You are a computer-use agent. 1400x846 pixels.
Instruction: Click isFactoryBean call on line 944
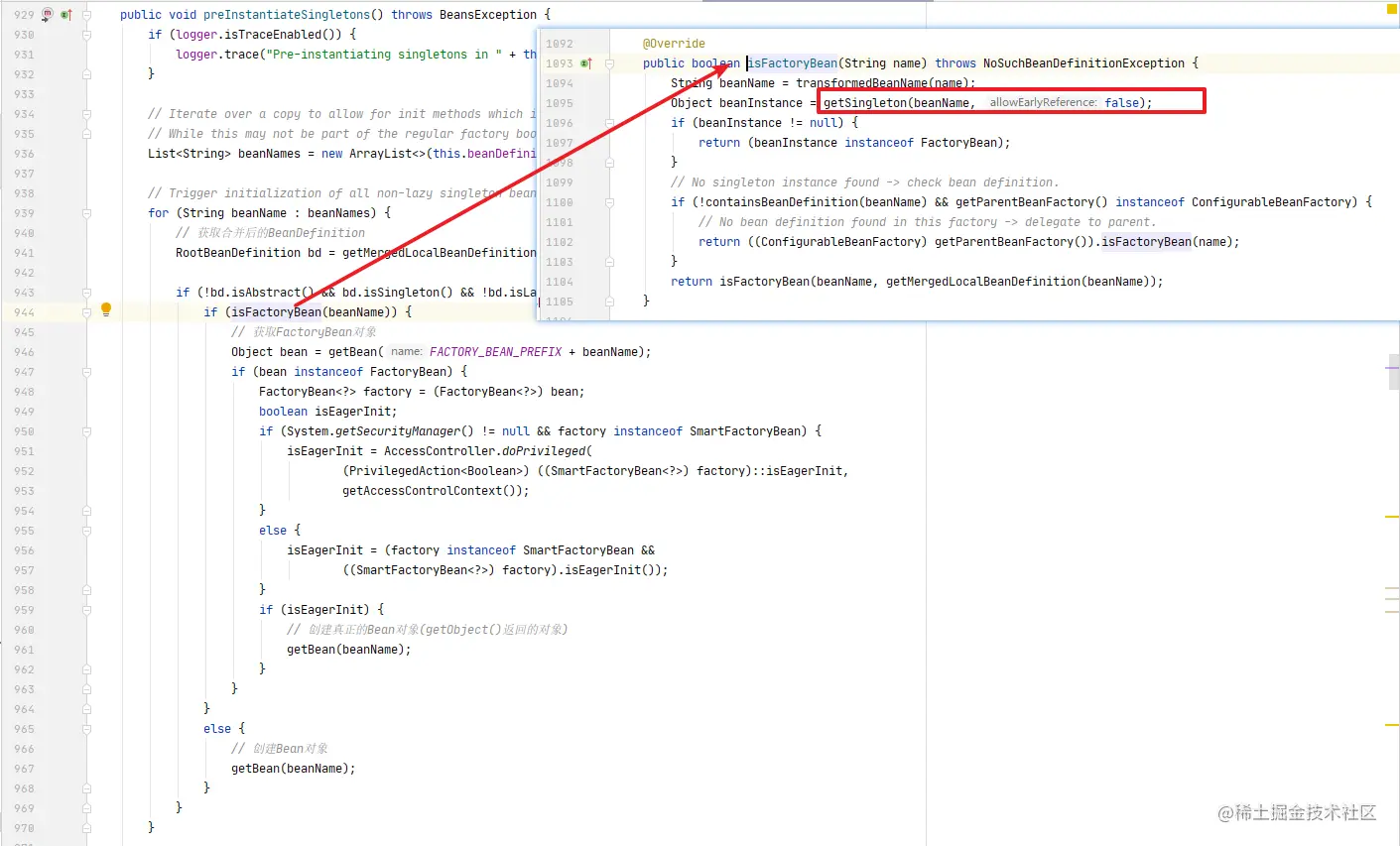(x=277, y=312)
